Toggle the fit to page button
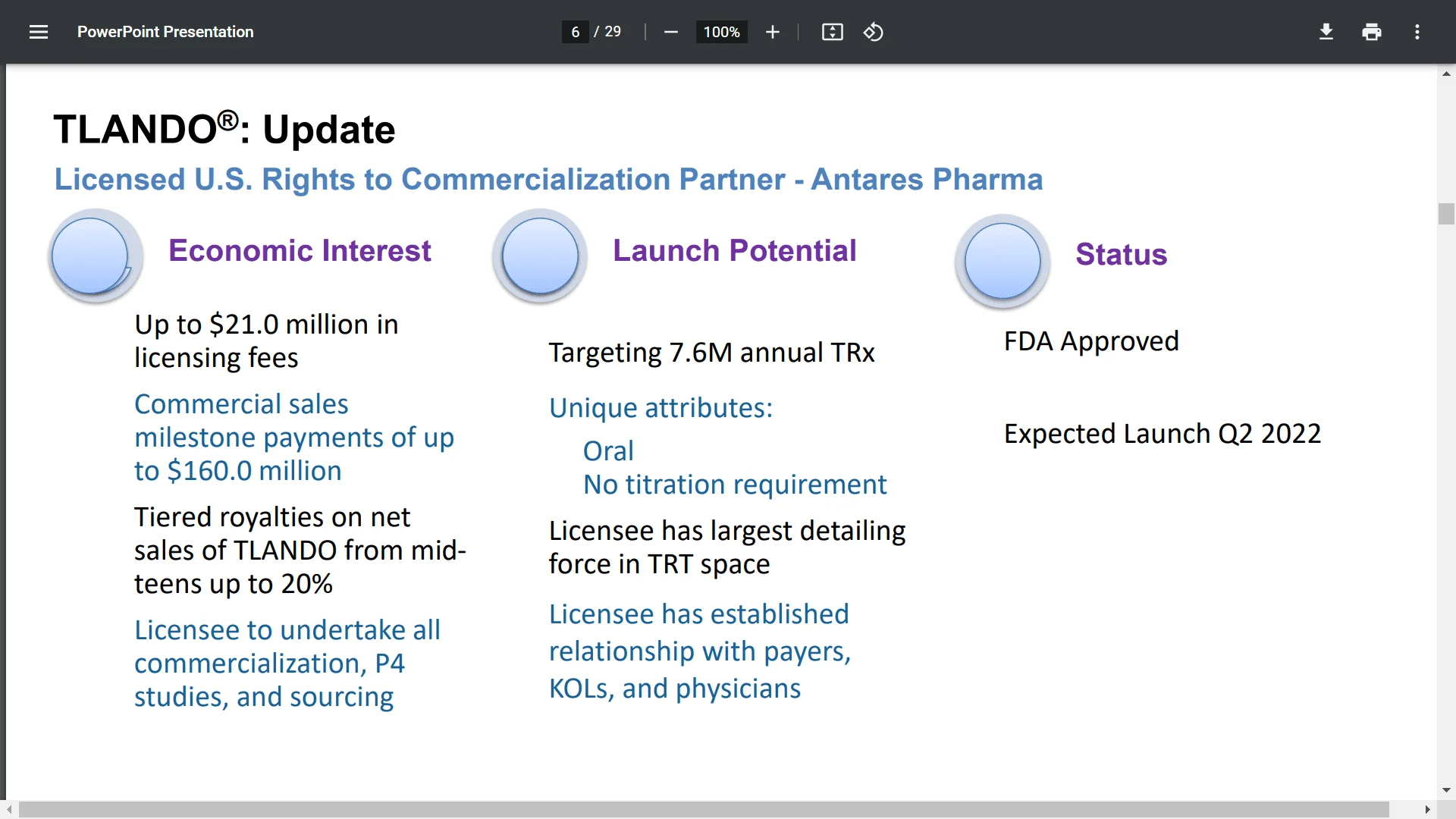 pos(833,32)
